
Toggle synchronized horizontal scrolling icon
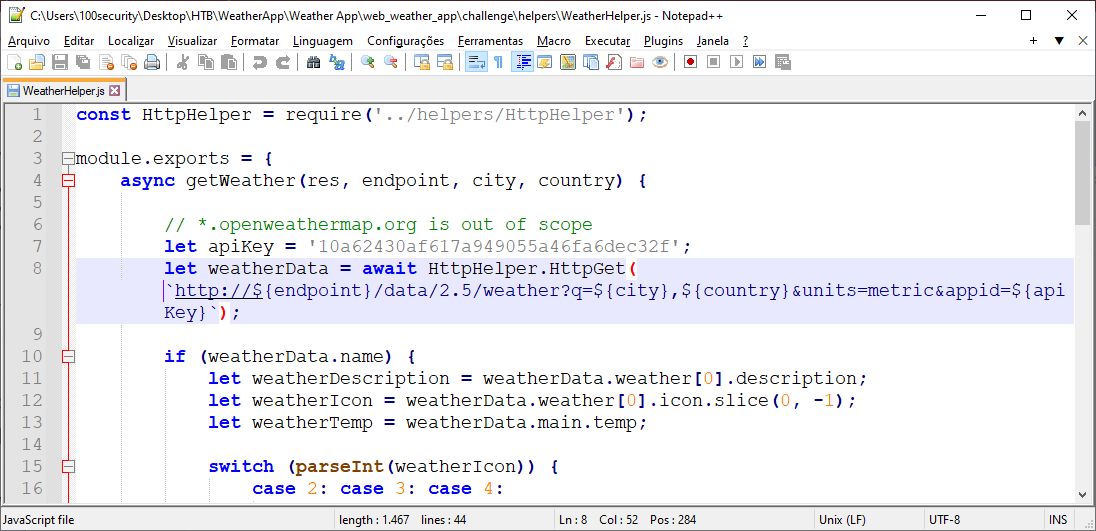pos(444,62)
